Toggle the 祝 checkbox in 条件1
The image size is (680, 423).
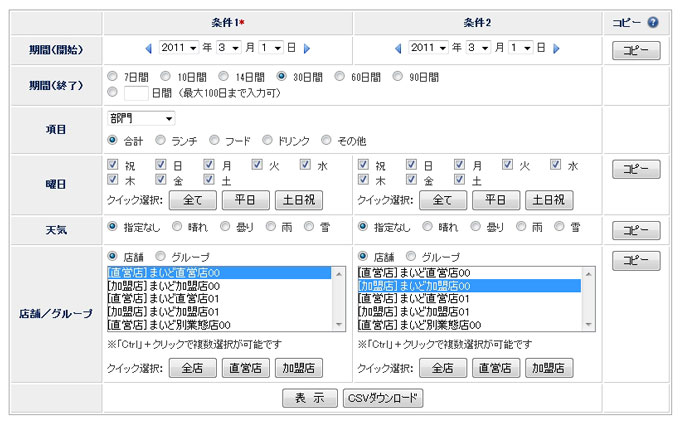[x=112, y=164]
